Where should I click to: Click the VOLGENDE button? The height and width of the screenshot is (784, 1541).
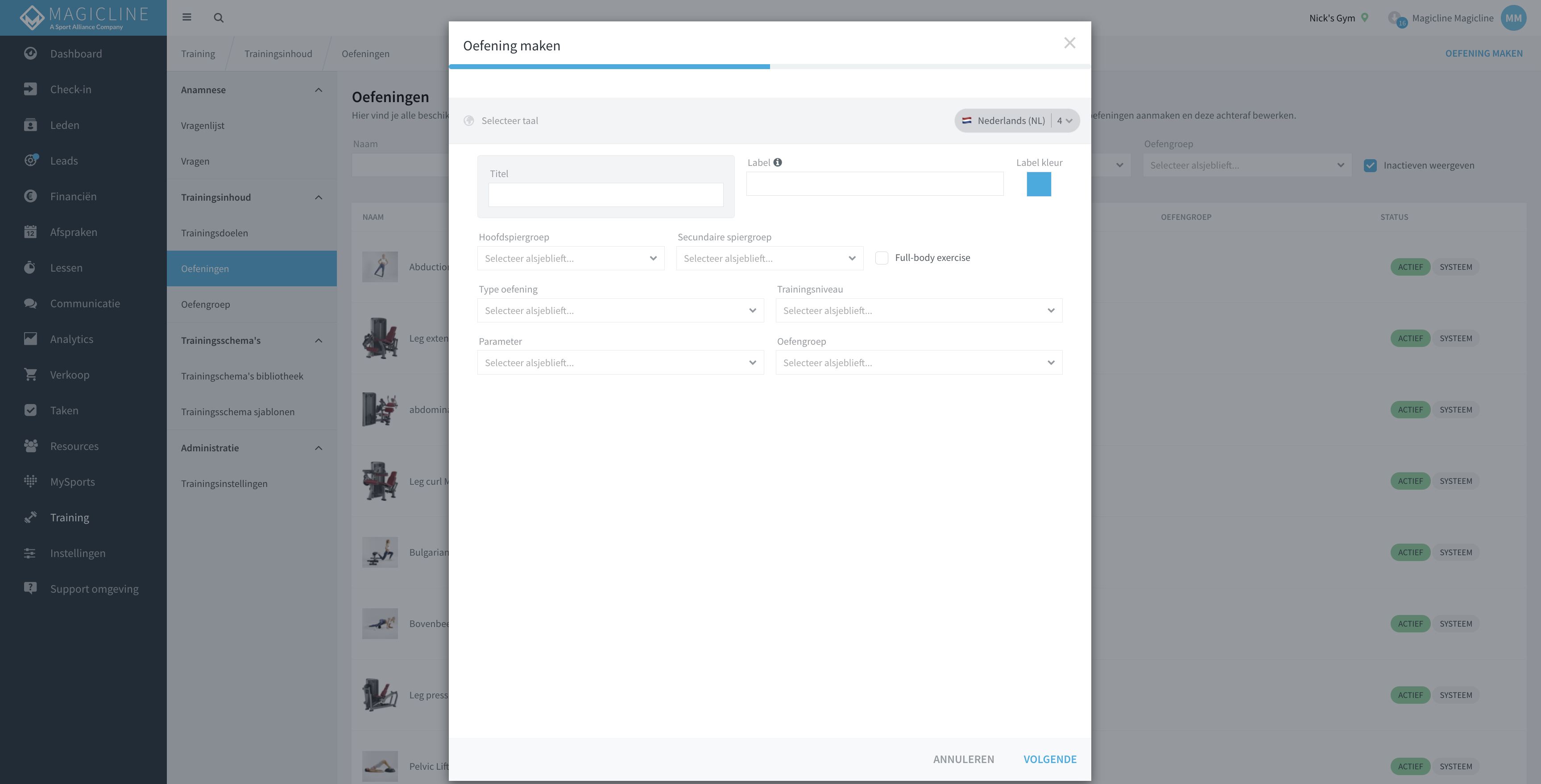1050,759
